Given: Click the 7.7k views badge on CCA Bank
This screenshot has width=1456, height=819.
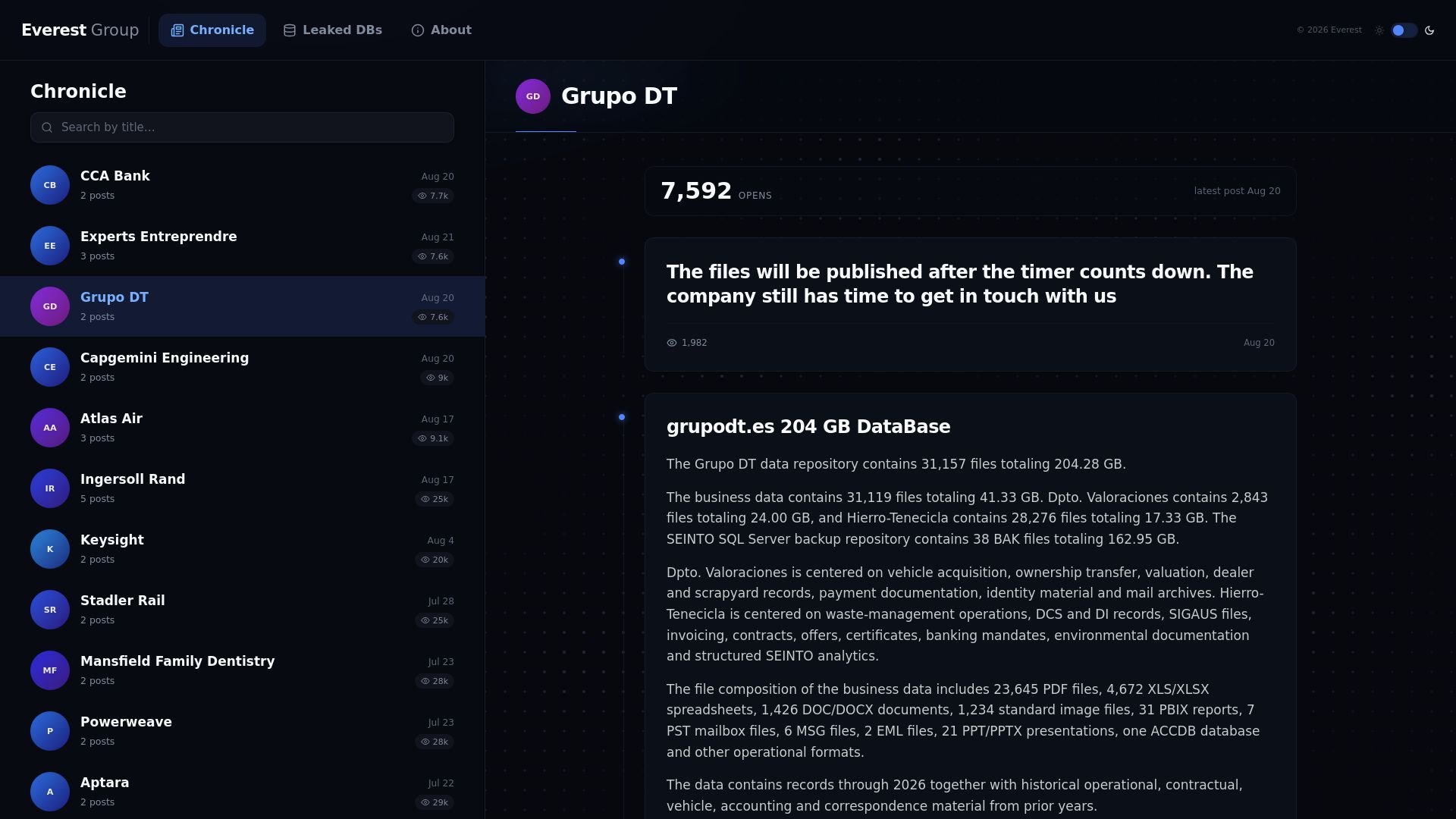Looking at the screenshot, I should click(x=433, y=196).
